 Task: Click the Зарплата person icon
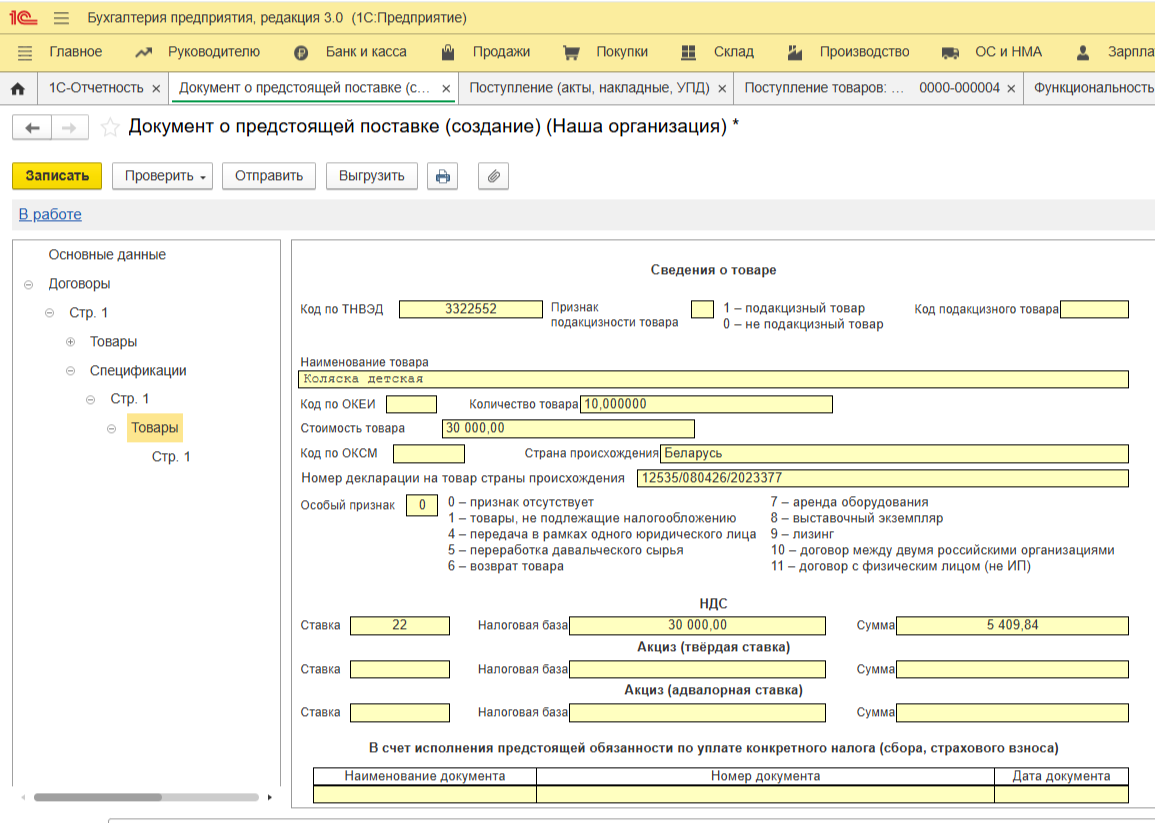pyautogui.click(x=1083, y=52)
